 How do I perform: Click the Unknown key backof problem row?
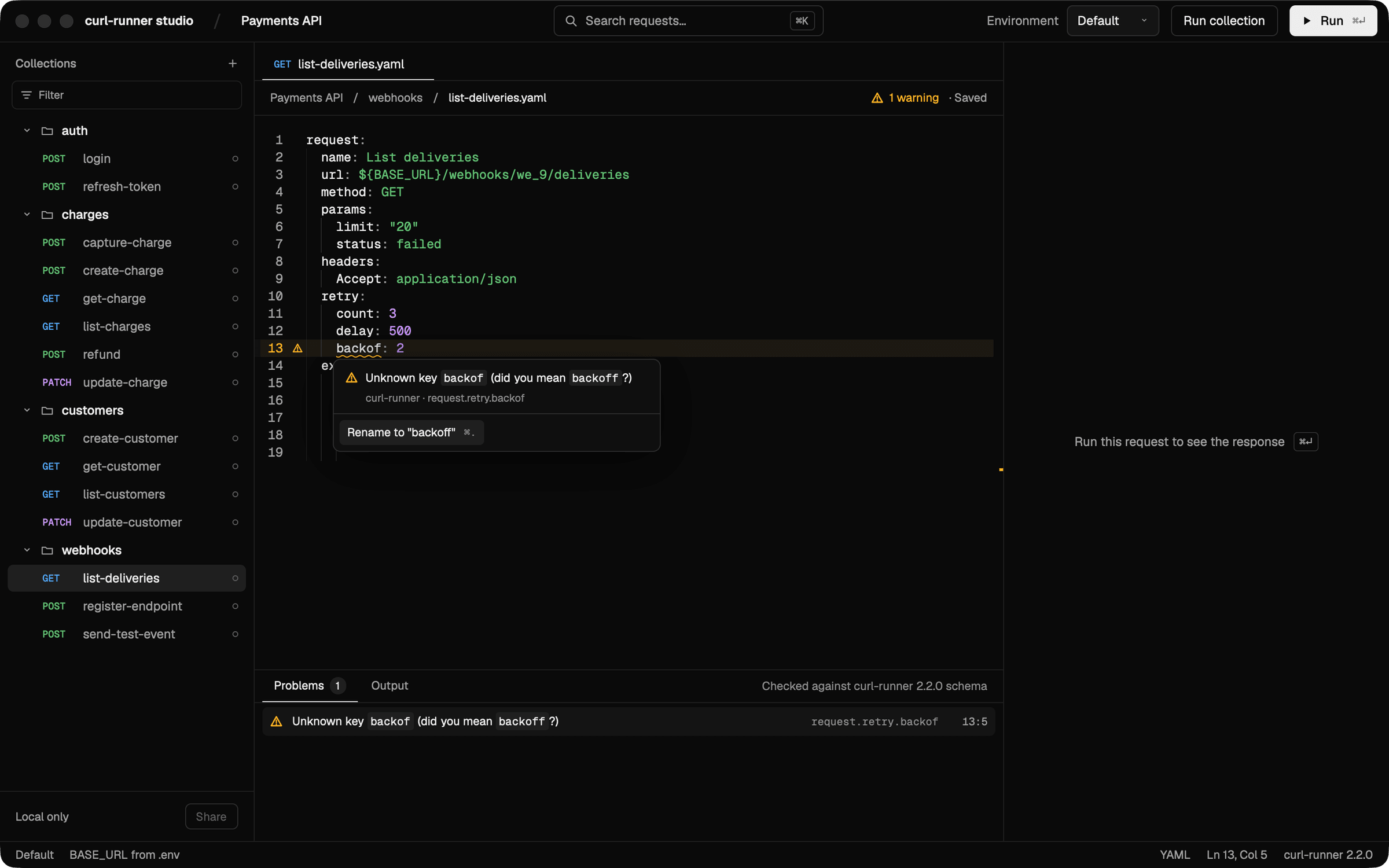629,722
